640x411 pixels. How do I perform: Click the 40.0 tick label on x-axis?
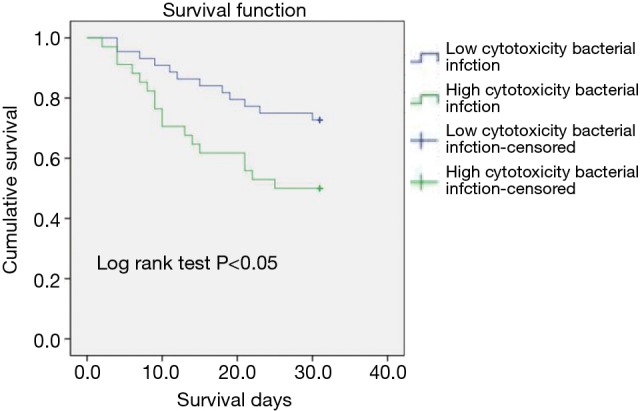coord(386,373)
